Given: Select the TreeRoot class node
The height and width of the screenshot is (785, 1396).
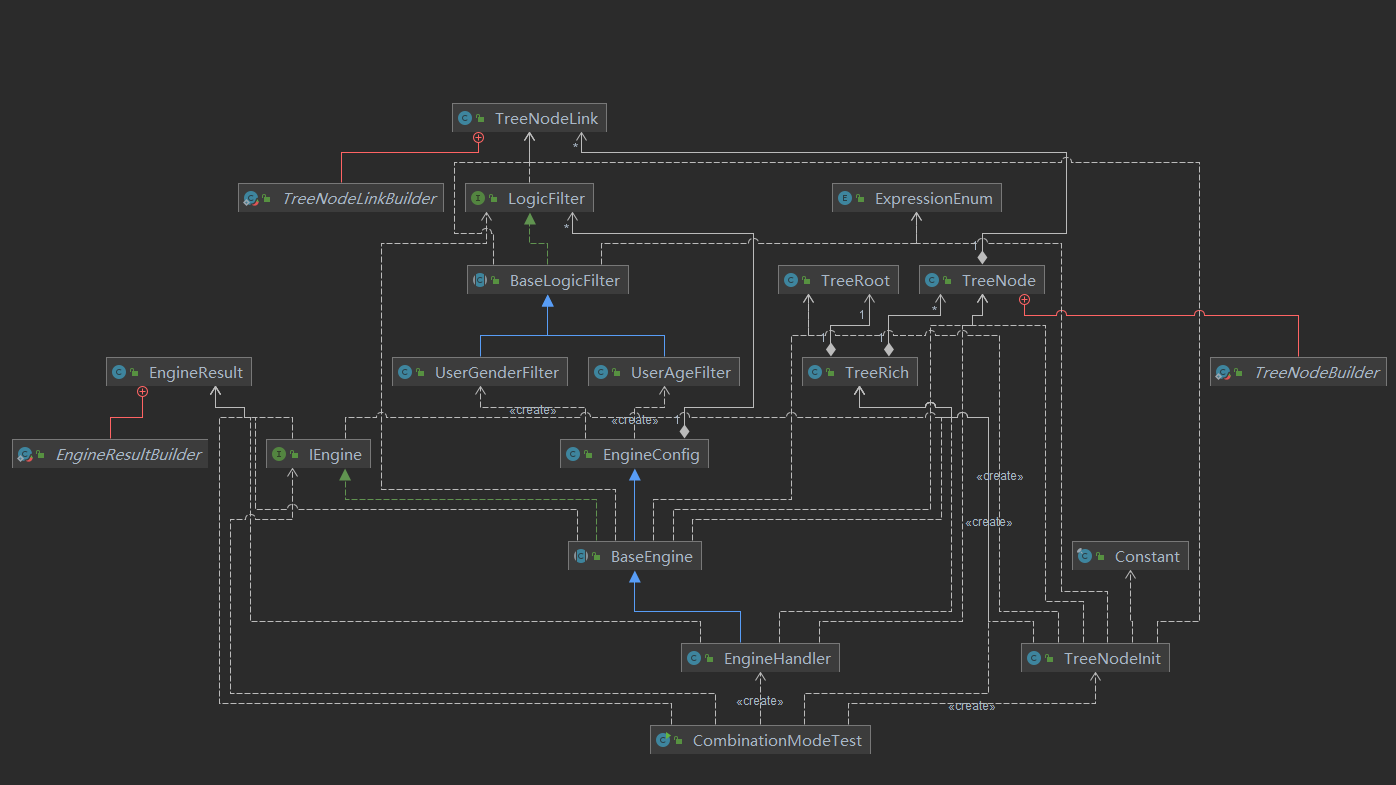Looking at the screenshot, I should [x=838, y=280].
